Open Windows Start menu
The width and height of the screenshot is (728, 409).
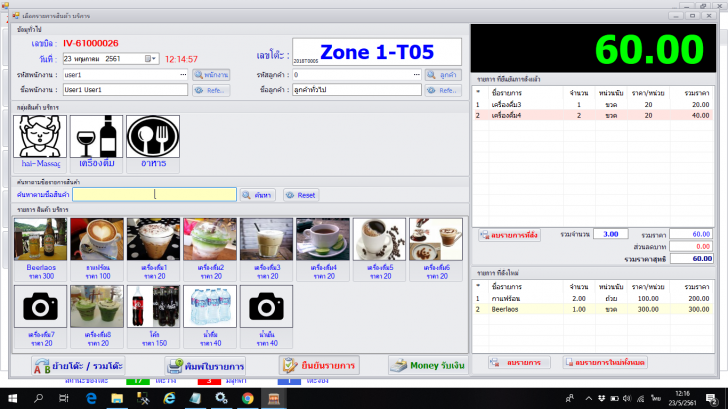coord(13,398)
